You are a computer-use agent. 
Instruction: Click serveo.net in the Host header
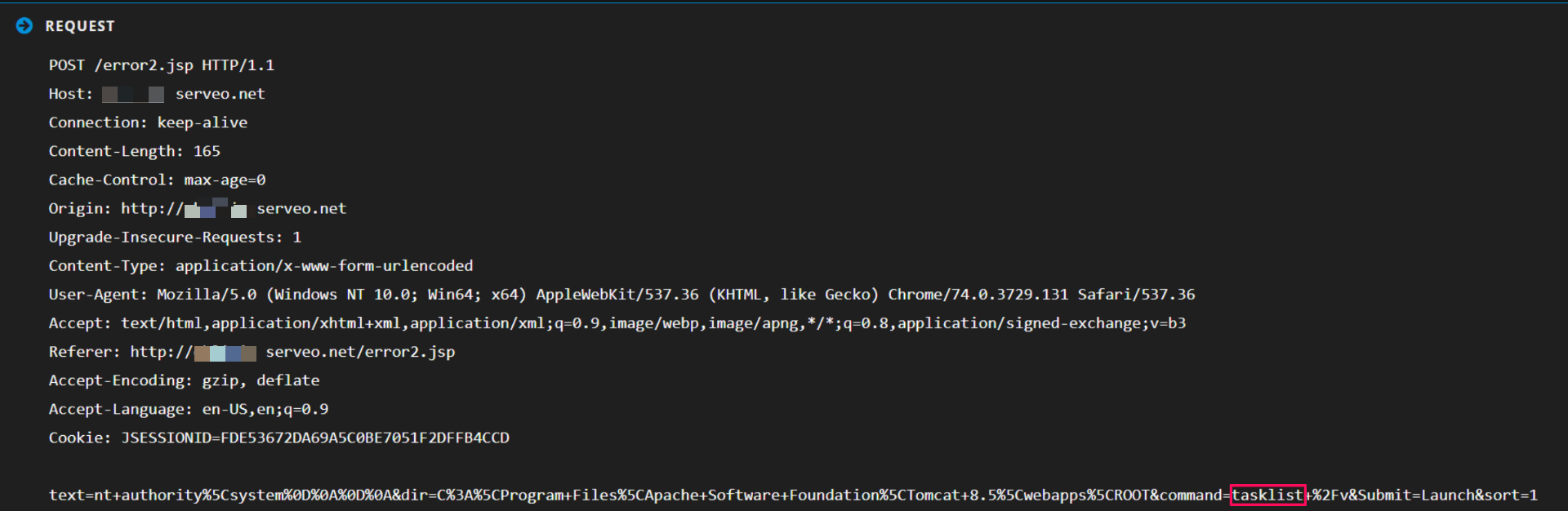(x=220, y=94)
